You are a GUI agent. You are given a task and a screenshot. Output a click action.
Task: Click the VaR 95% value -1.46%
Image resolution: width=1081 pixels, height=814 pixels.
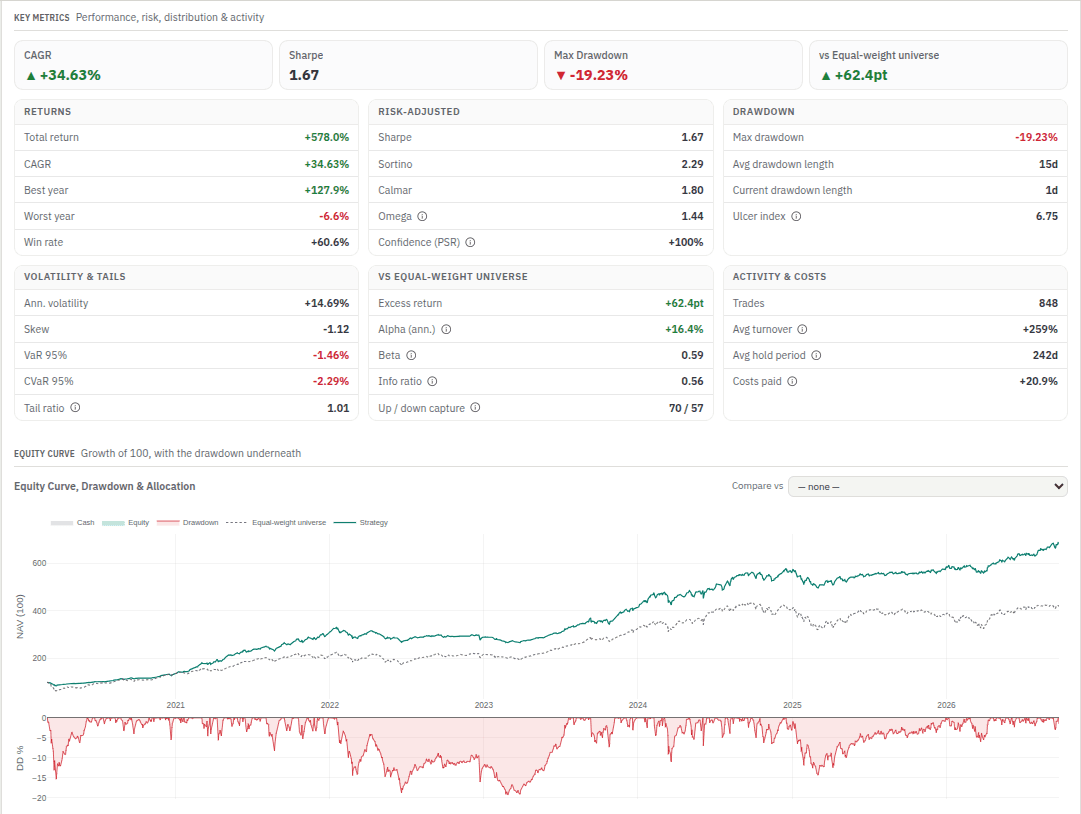click(331, 356)
